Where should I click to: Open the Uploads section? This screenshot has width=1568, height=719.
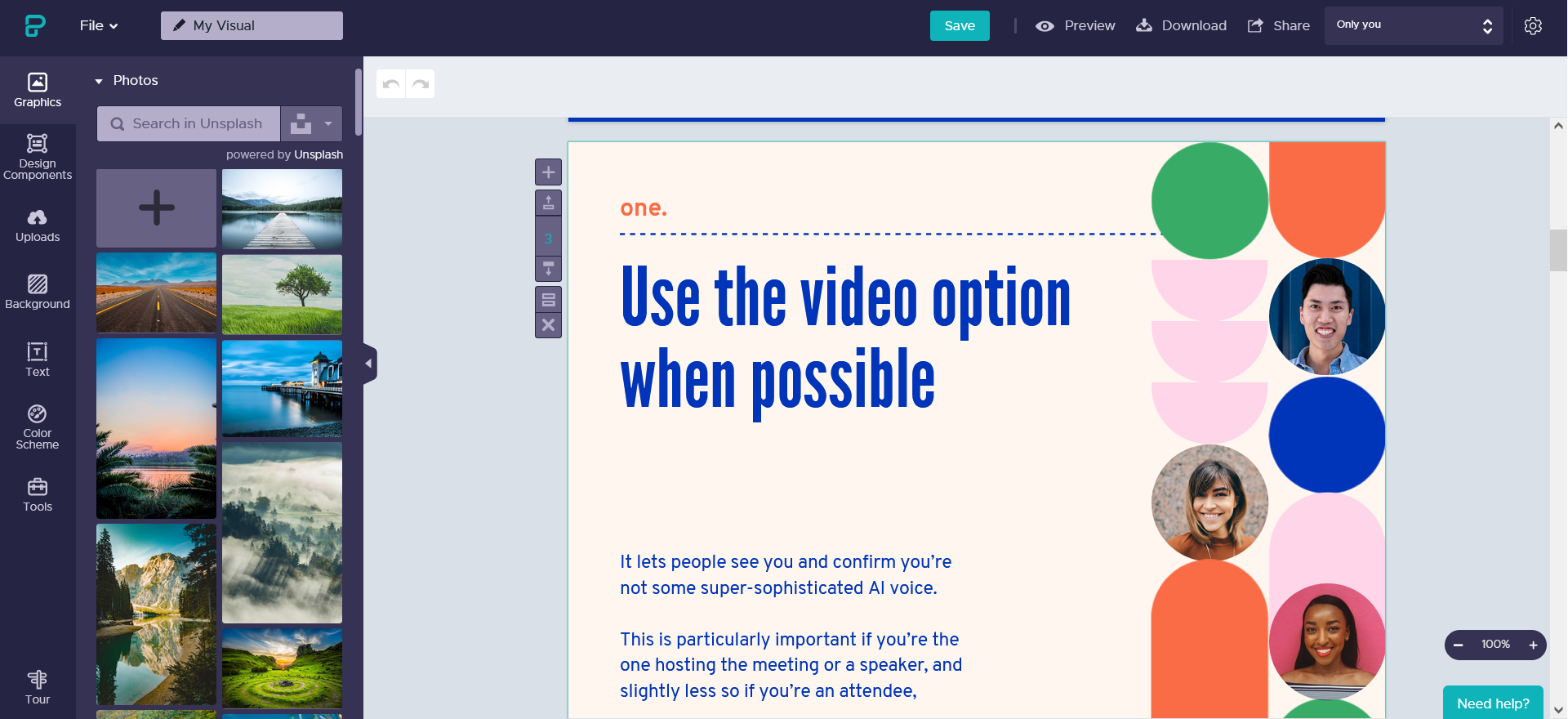click(38, 226)
